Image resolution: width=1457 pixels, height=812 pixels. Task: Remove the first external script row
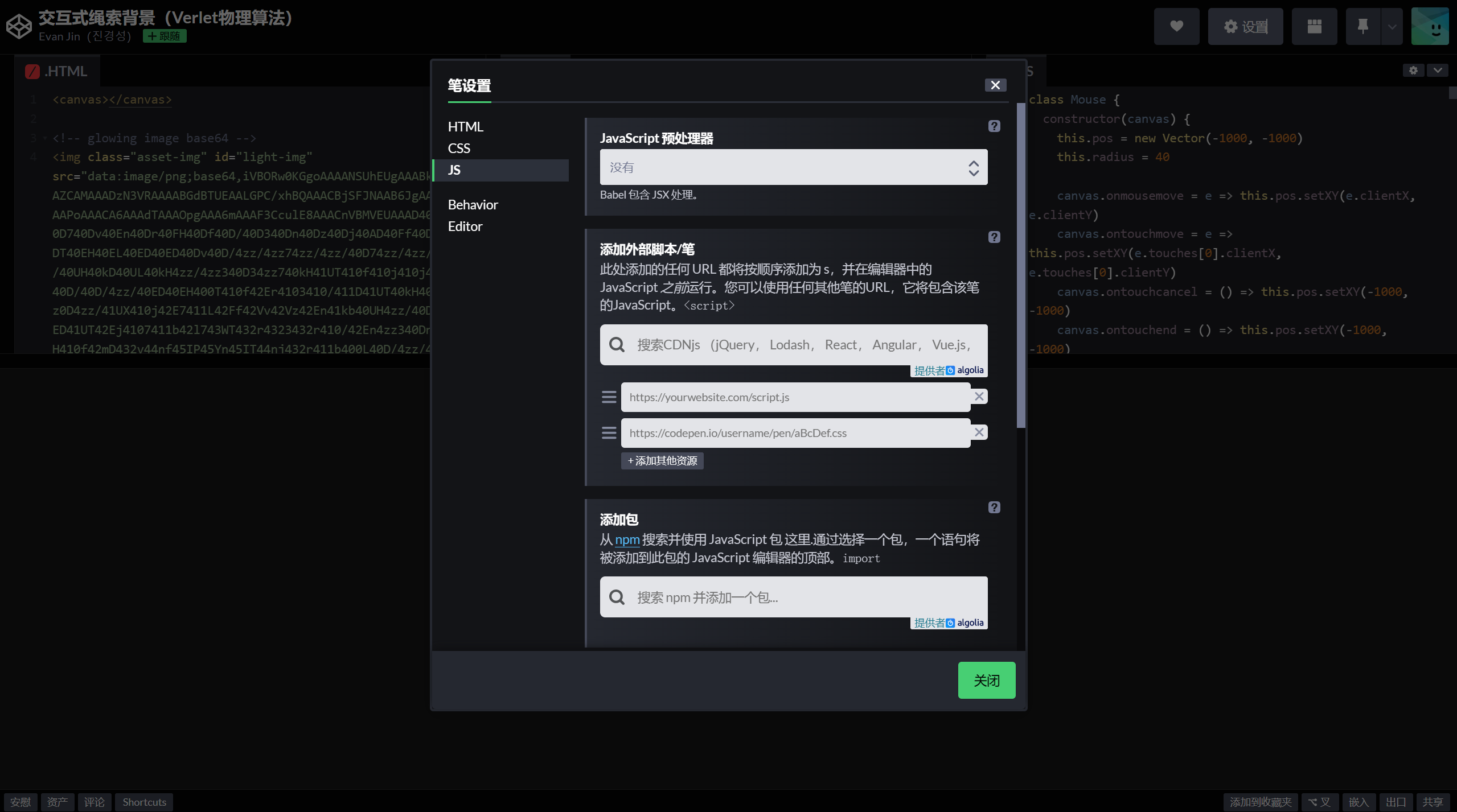979,397
